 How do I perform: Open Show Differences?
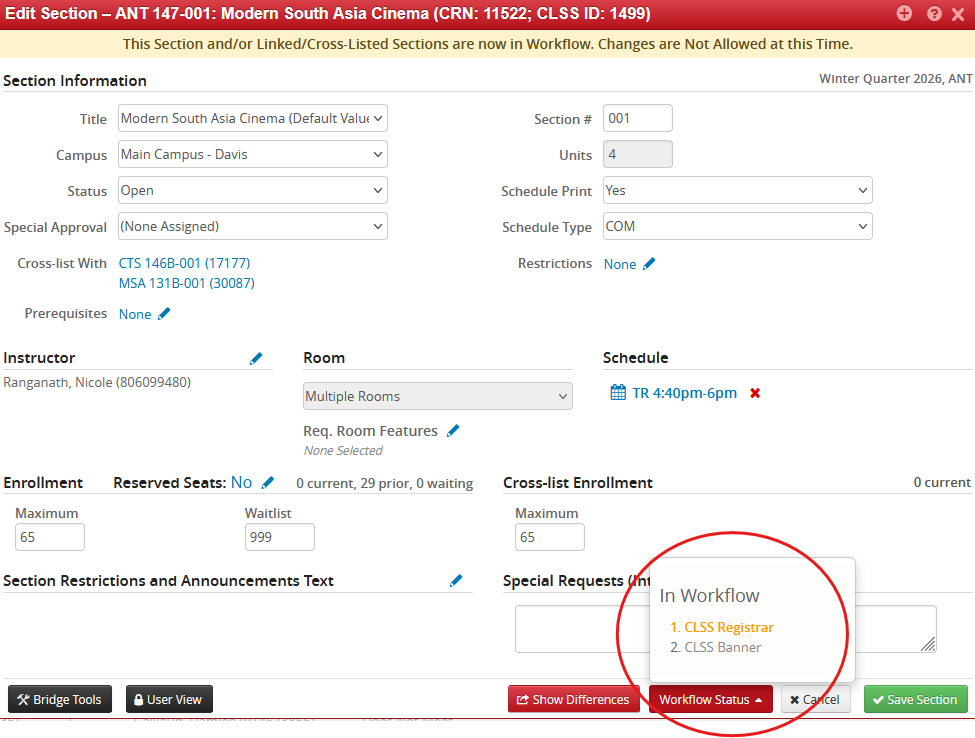[x=573, y=699]
